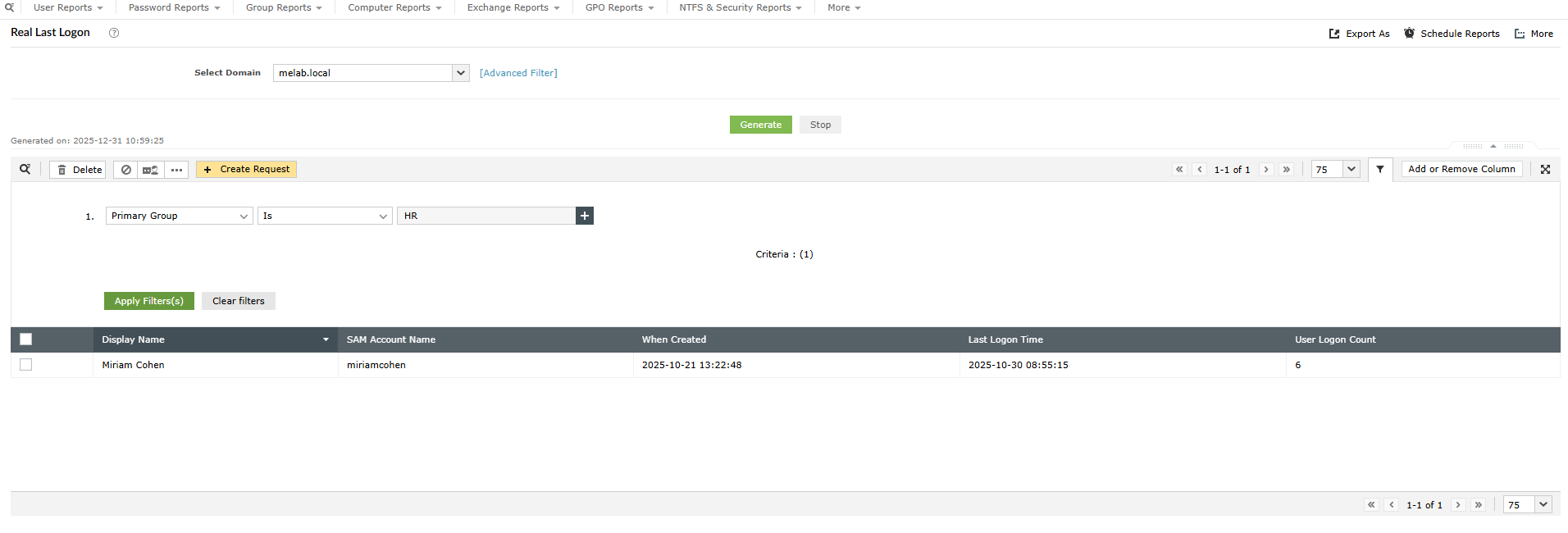Collapse the panel using the up arrow handle
Viewport: 1568px width, 533px height.
(x=1493, y=146)
